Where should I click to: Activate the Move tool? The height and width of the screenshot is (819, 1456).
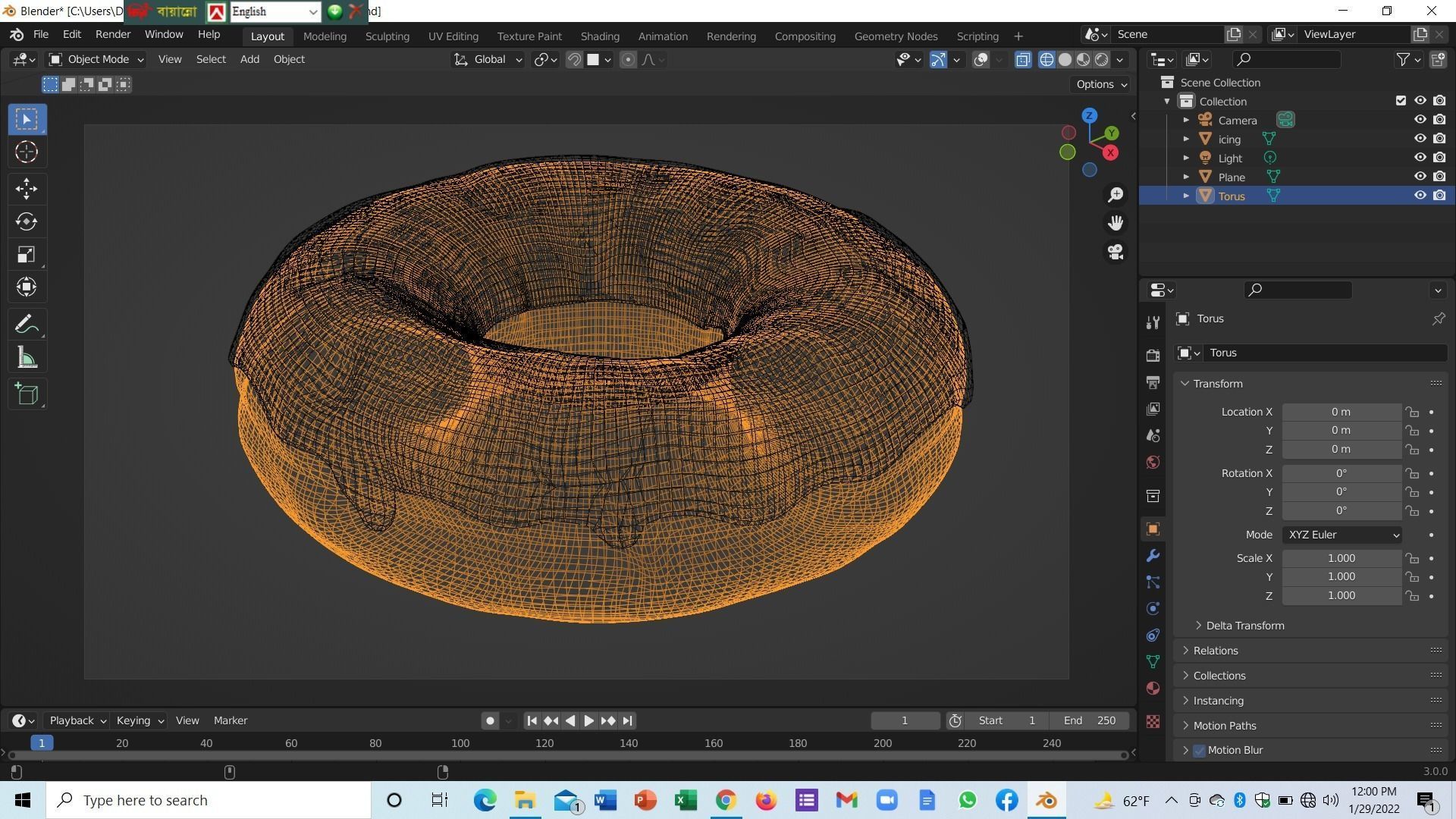pos(27,189)
